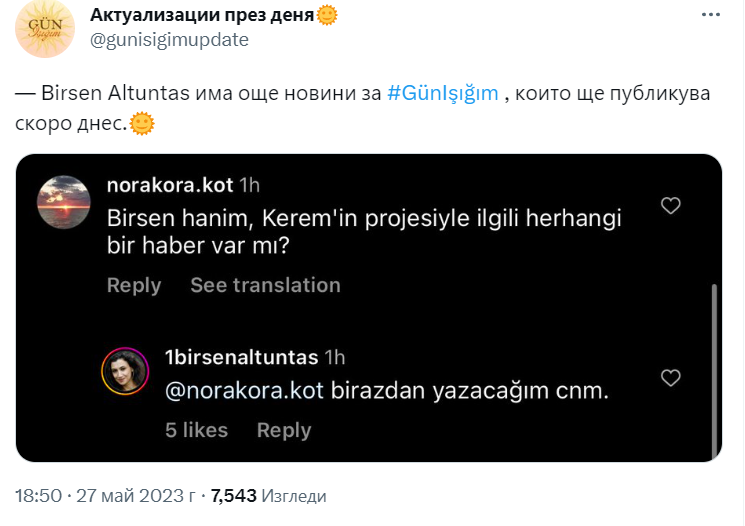Open norakora.kot's sunset profile picture

[x=65, y=201]
